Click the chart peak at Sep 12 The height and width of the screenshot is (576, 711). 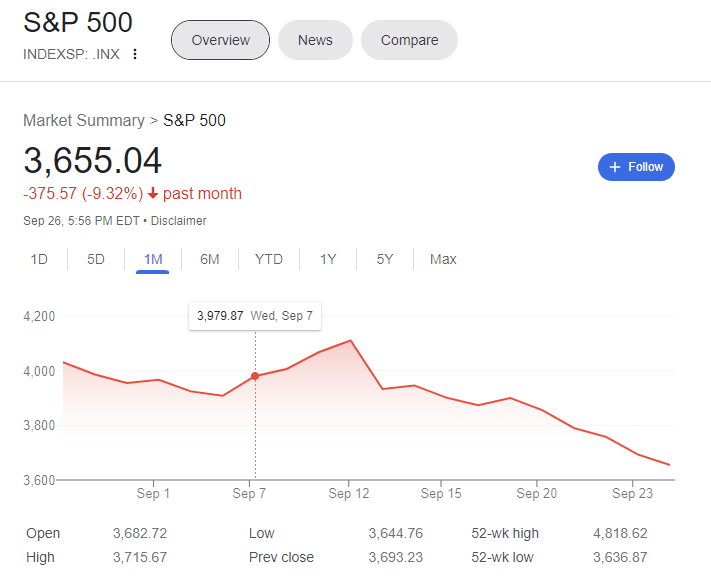point(350,341)
